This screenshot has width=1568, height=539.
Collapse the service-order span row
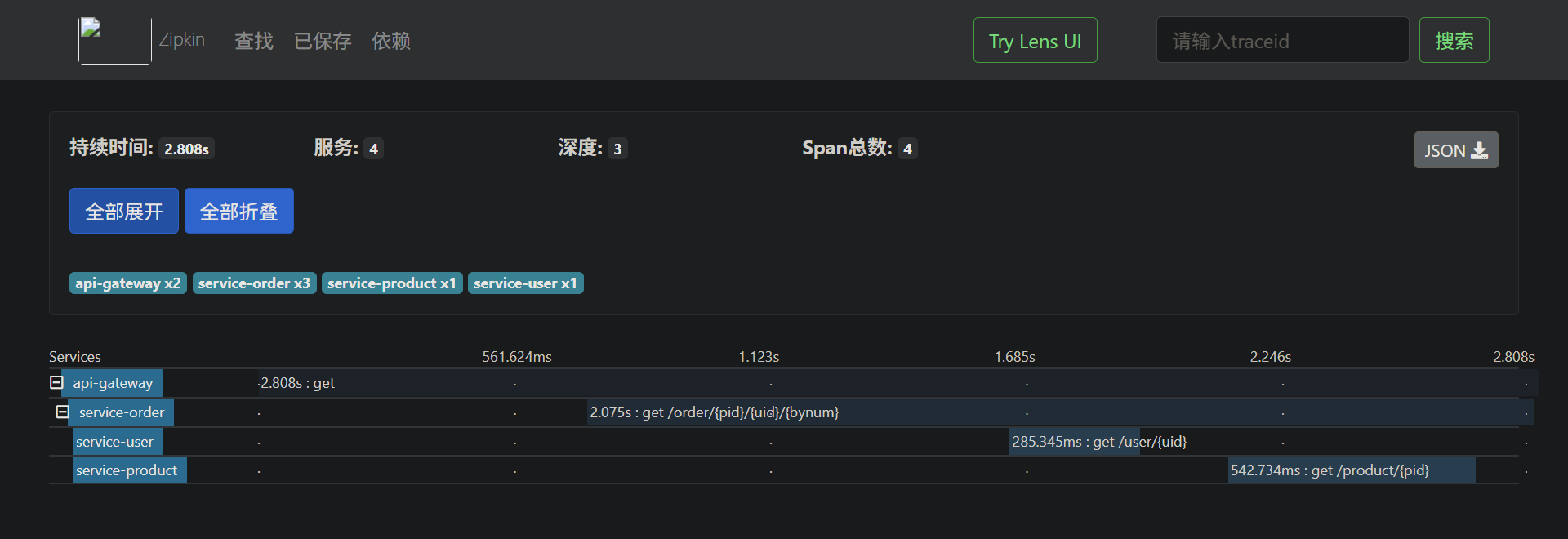pyautogui.click(x=62, y=412)
